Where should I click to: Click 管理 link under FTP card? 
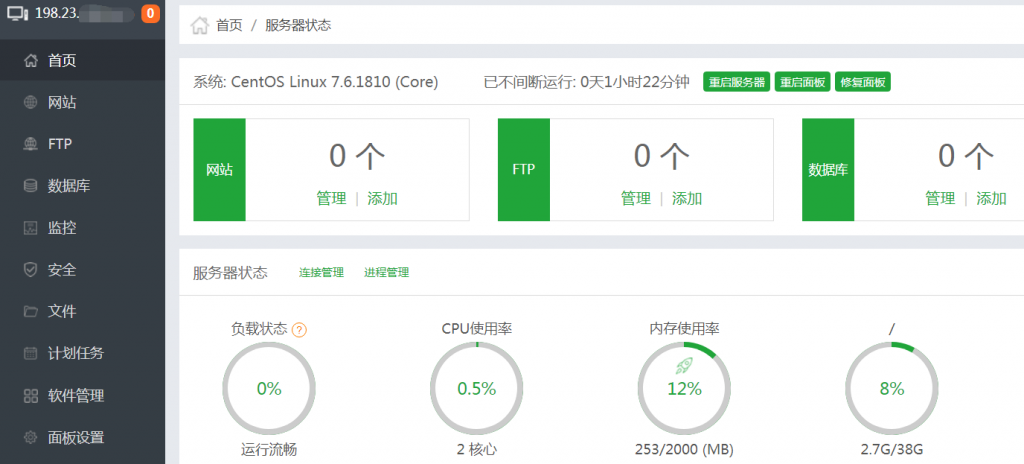(x=635, y=198)
